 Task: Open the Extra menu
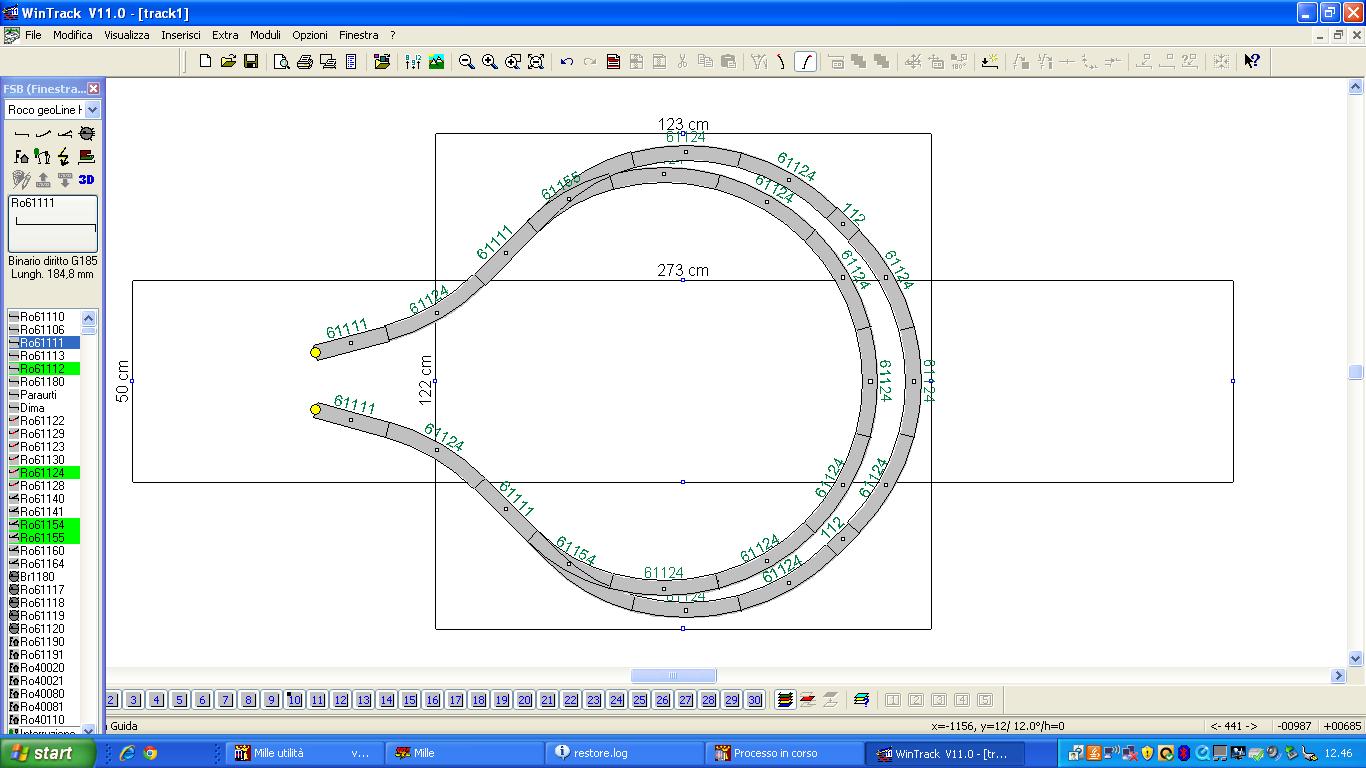[x=225, y=35]
